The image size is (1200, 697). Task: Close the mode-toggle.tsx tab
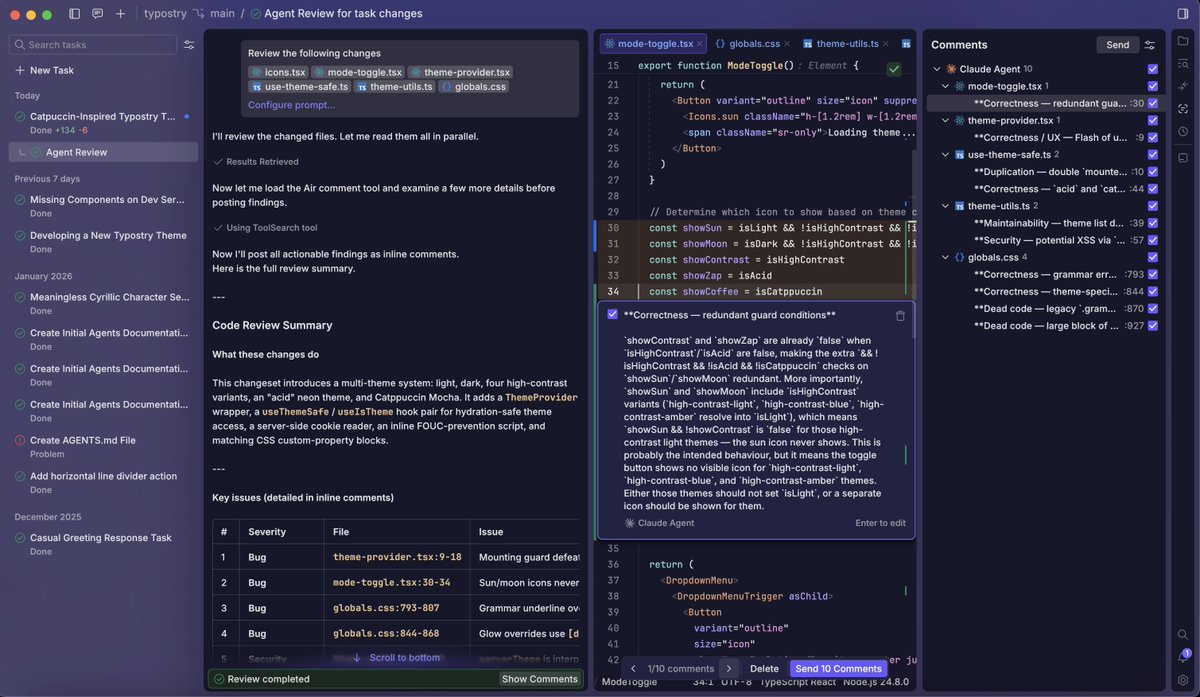point(701,44)
